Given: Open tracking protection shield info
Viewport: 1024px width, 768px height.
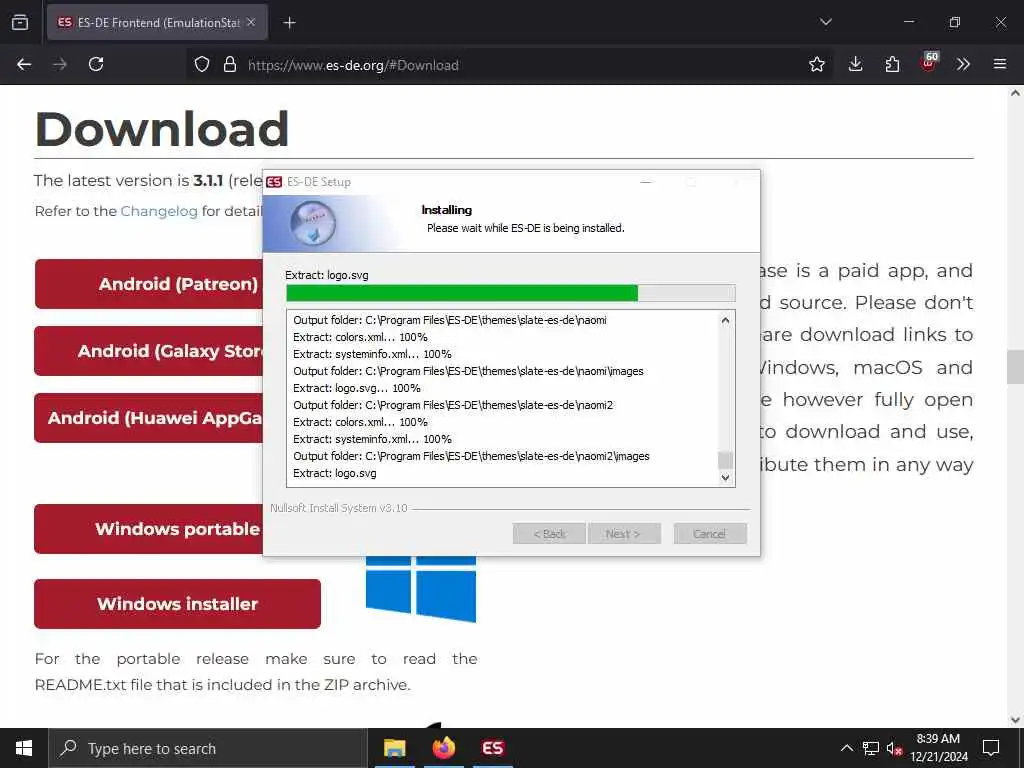Looking at the screenshot, I should [202, 64].
